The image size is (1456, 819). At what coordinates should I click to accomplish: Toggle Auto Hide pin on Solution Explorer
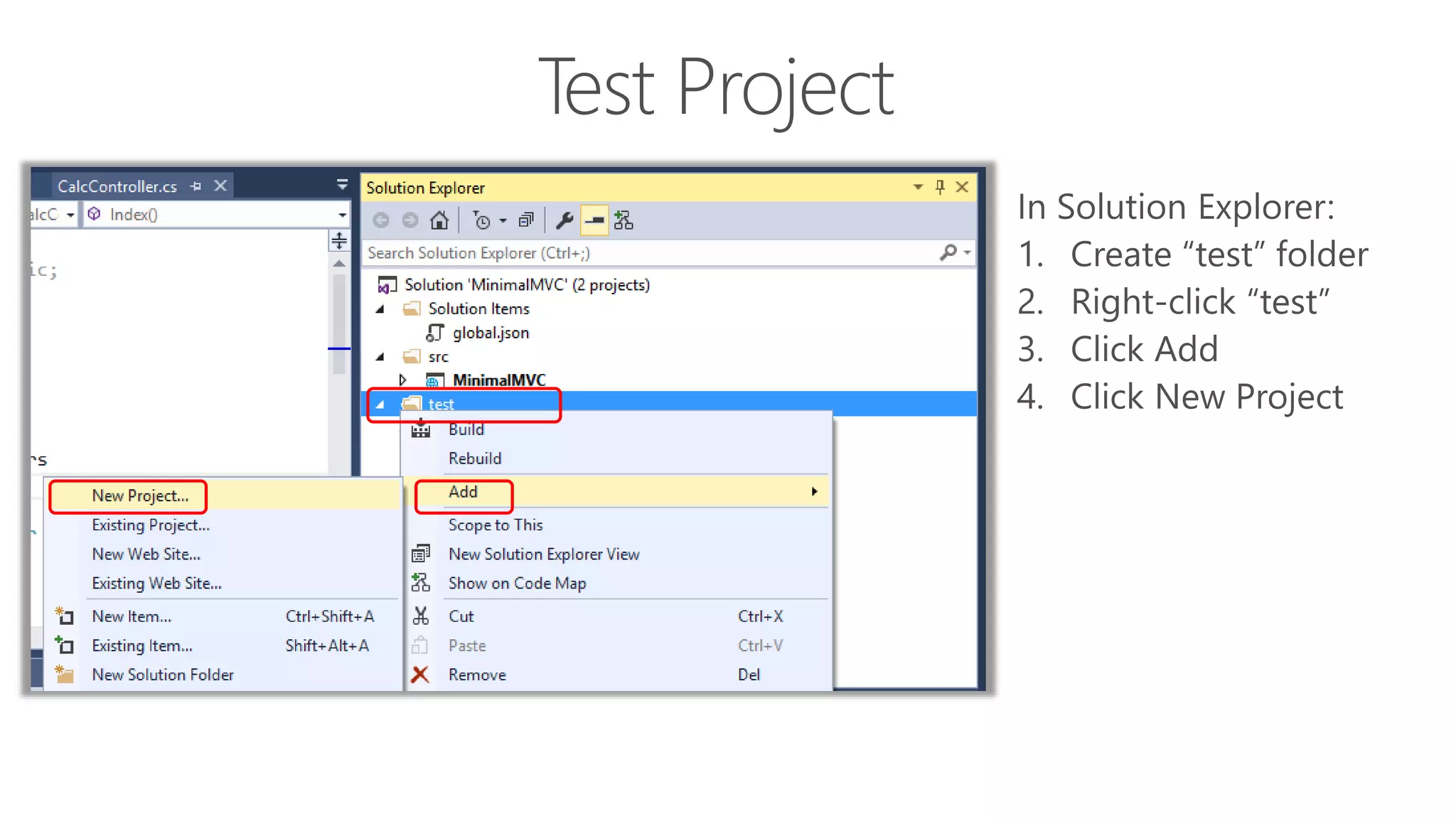[940, 187]
